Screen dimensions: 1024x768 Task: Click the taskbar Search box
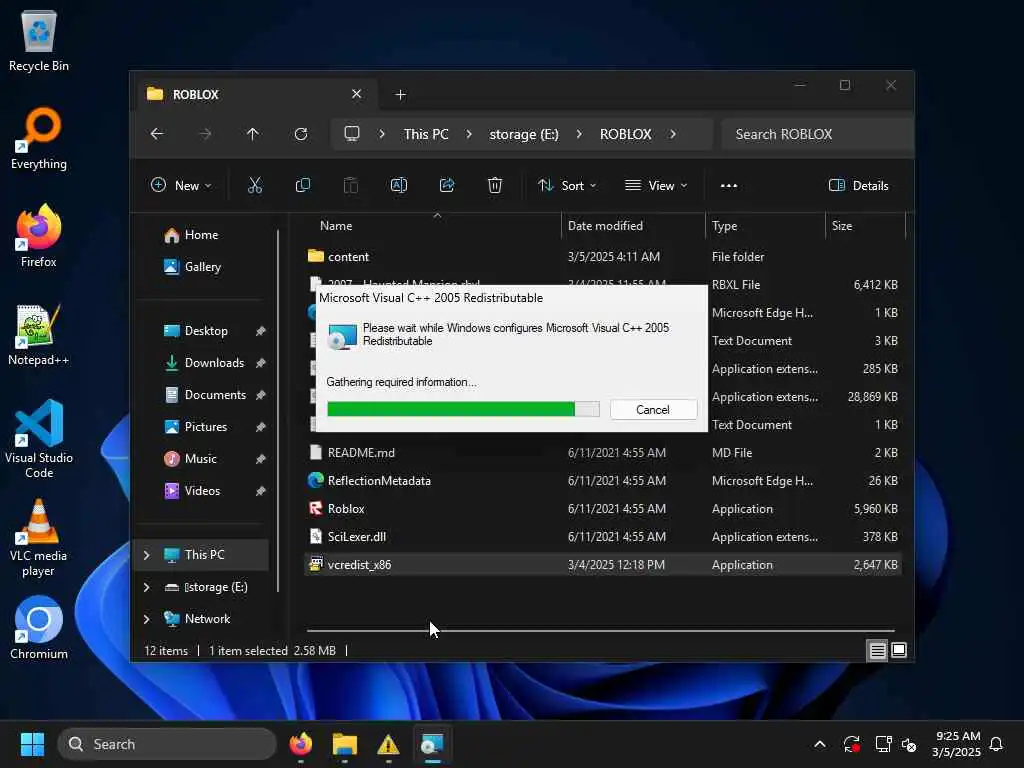[x=167, y=744]
